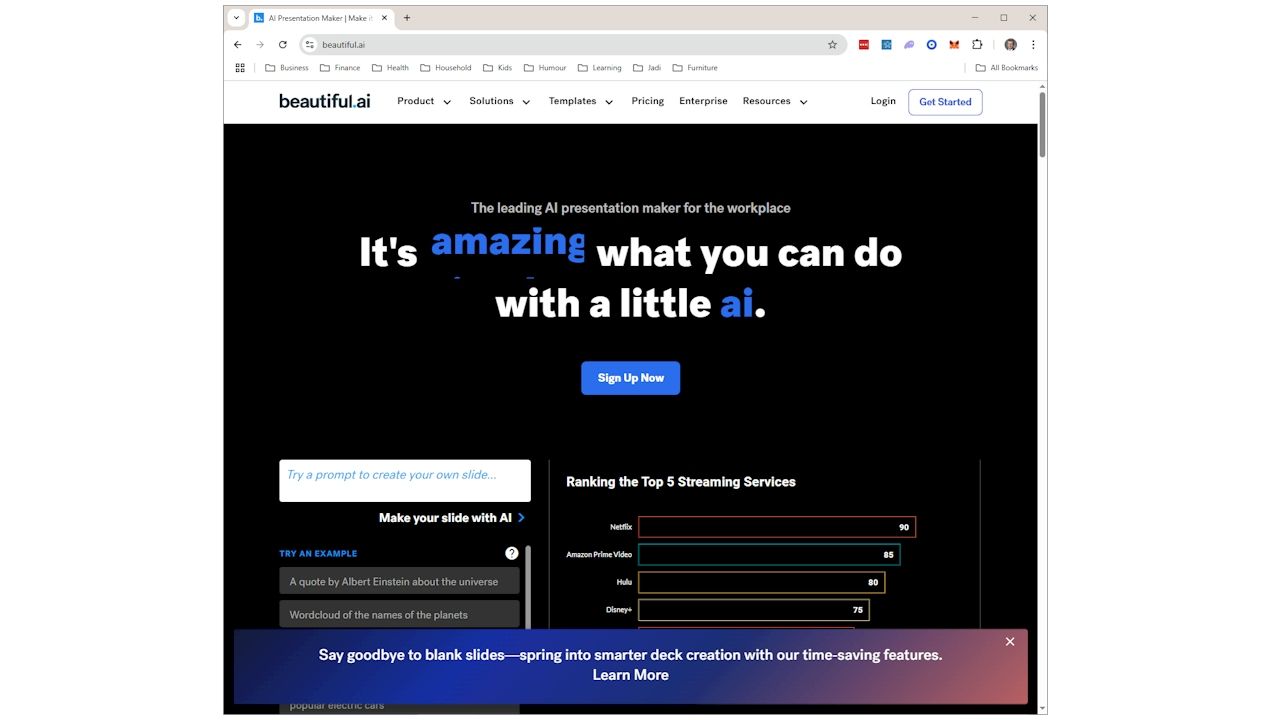Expand the Solutions menu
Screen dimensions: 1280x720
pos(500,101)
